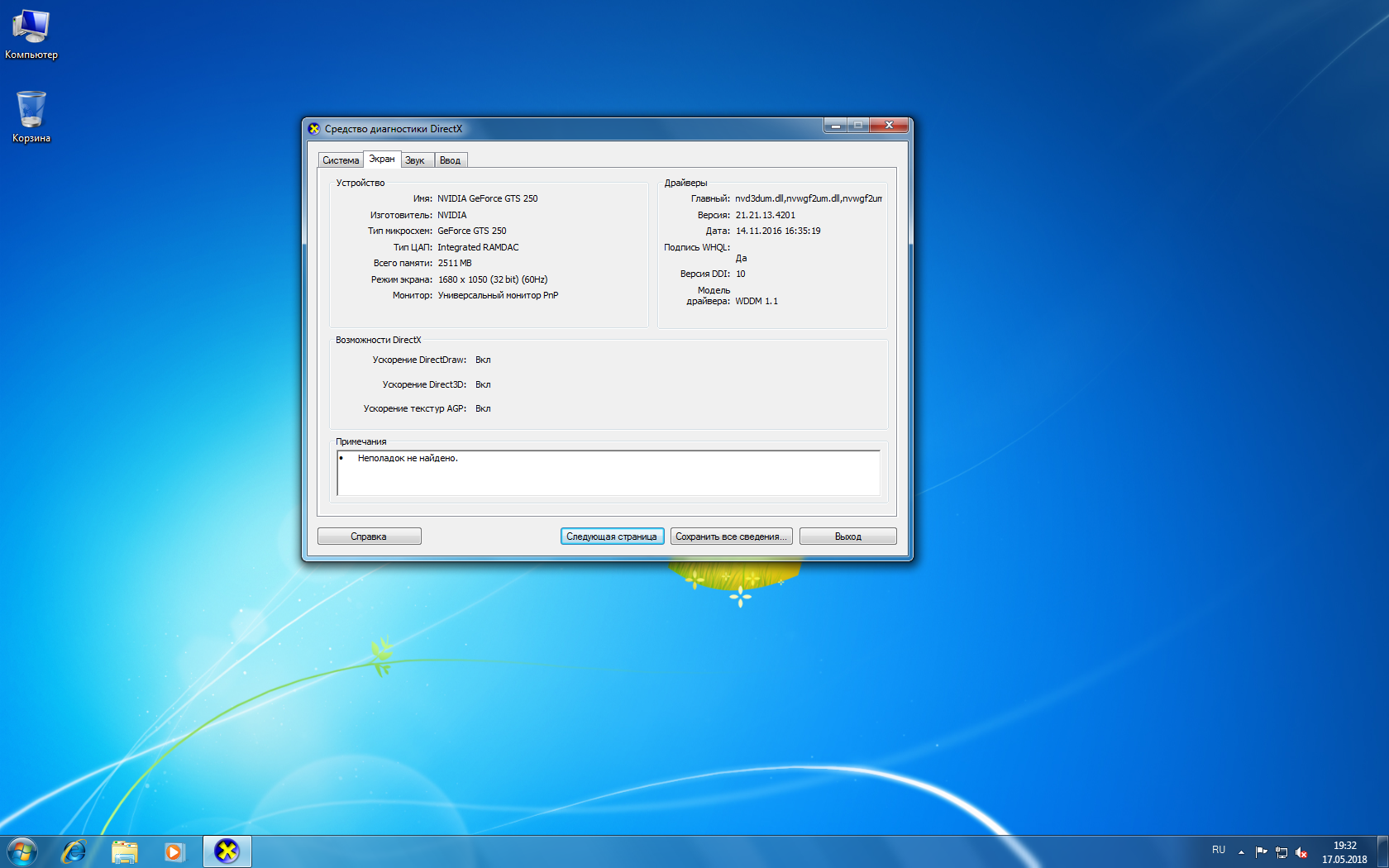Screen dimensions: 1389x868
Task: Open the muted volume tray icon
Action: (1301, 852)
